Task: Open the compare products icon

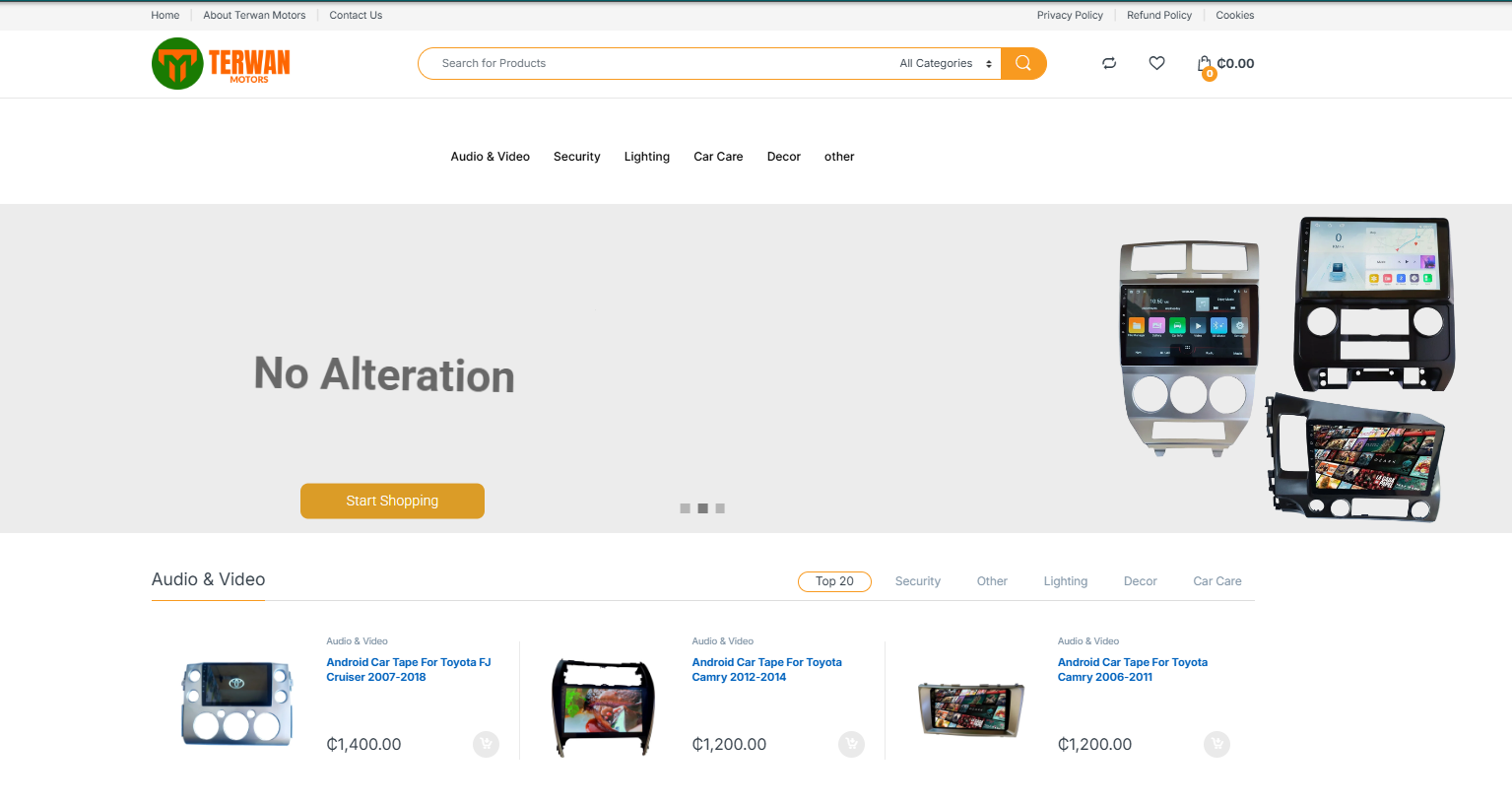Action: (x=1109, y=63)
